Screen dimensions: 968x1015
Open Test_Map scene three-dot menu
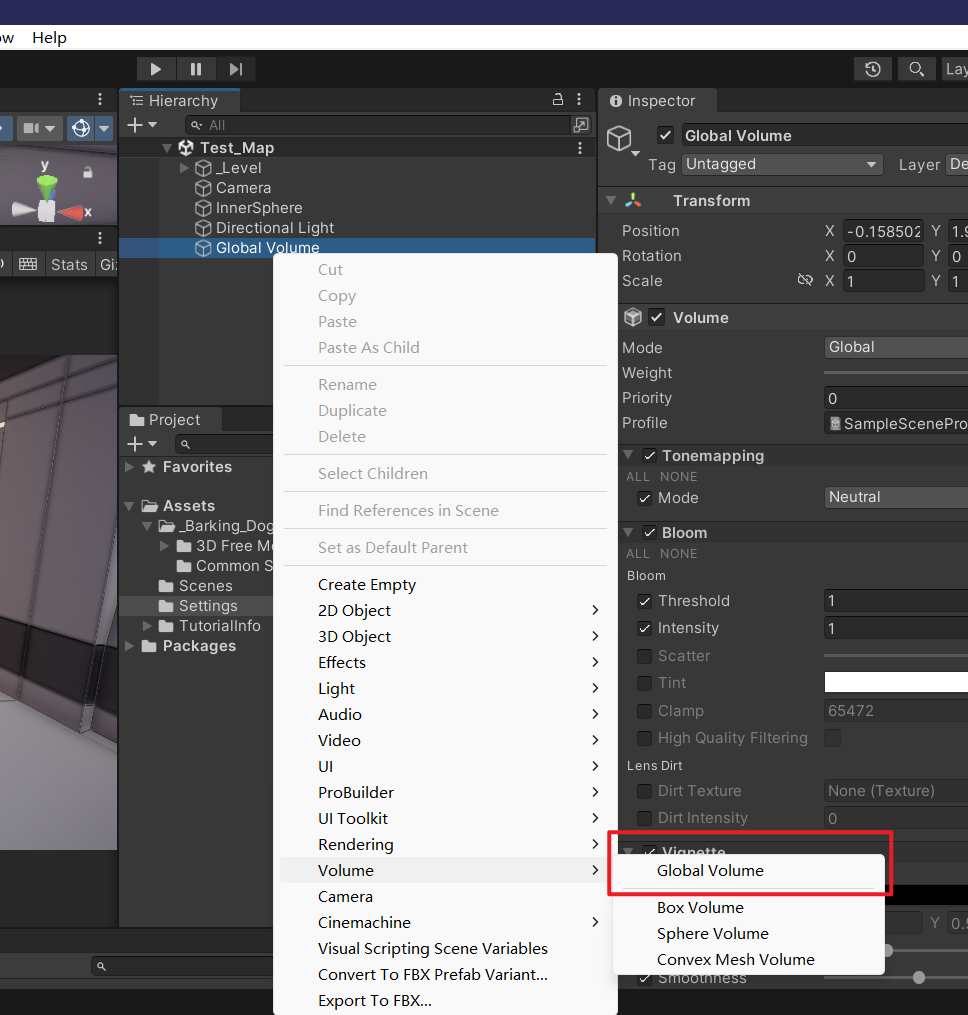click(x=580, y=148)
